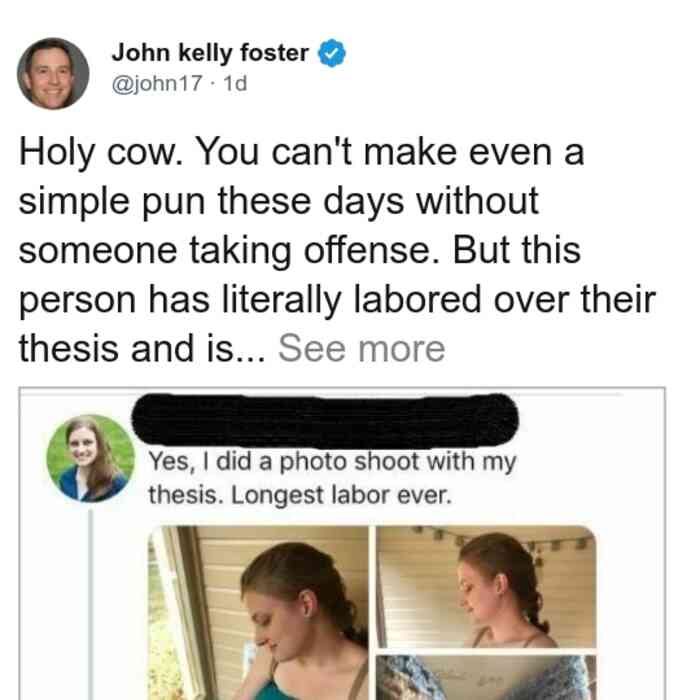Screen dimensions: 700x700
Task: Open top-right photo with string lights
Action: [x=486, y=587]
